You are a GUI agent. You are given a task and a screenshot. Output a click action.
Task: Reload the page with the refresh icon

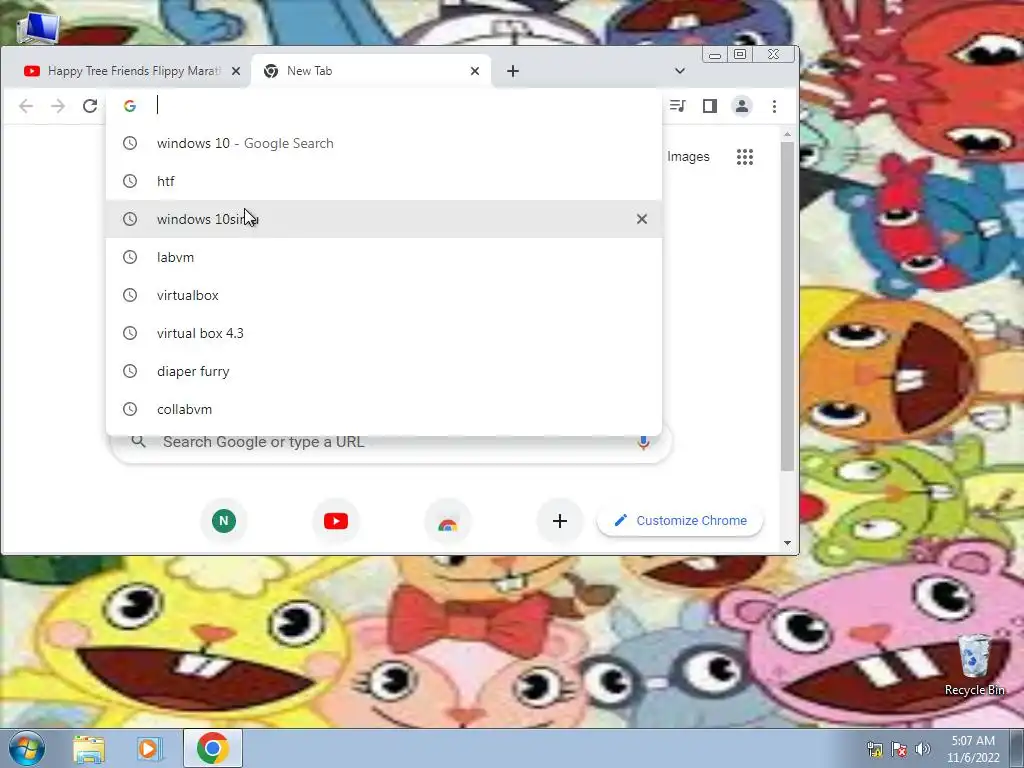[90, 106]
